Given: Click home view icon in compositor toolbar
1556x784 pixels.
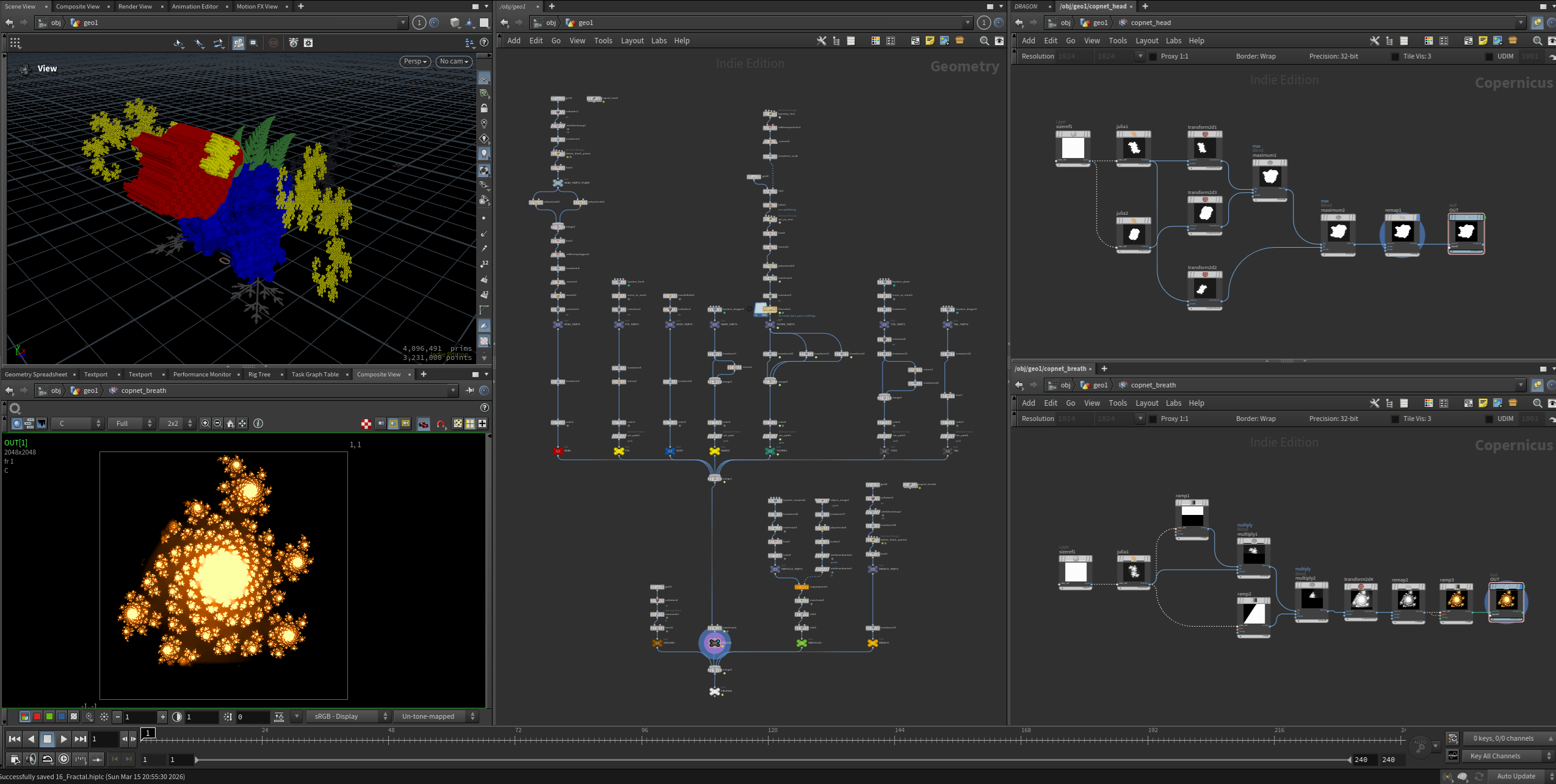Looking at the screenshot, I should (230, 423).
